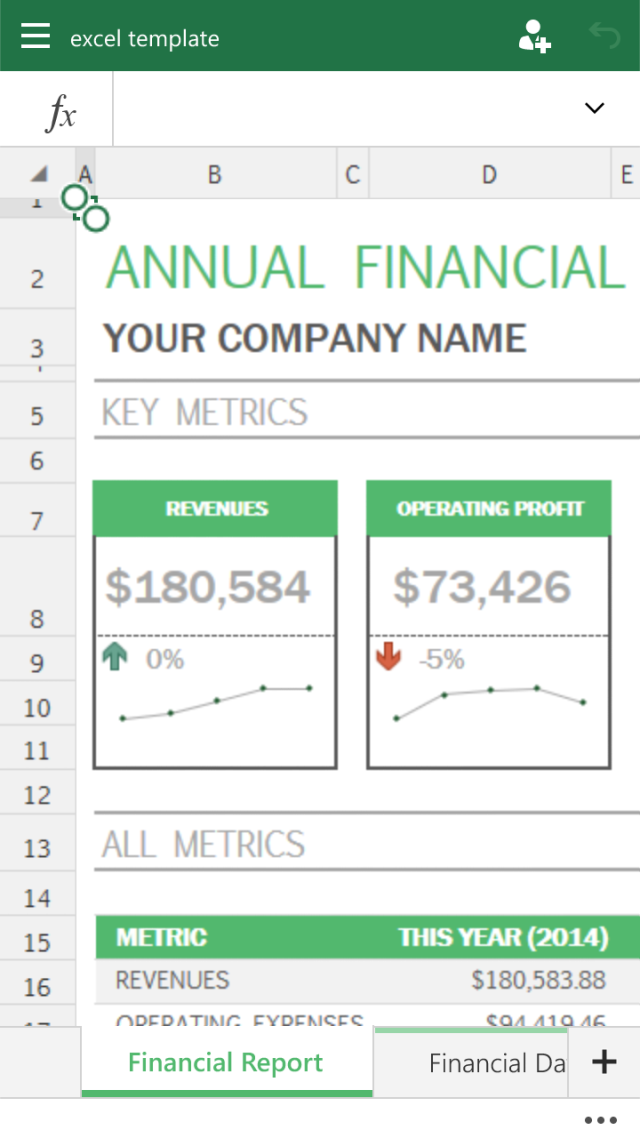Click the green up arrow under Revenues

pos(116,659)
